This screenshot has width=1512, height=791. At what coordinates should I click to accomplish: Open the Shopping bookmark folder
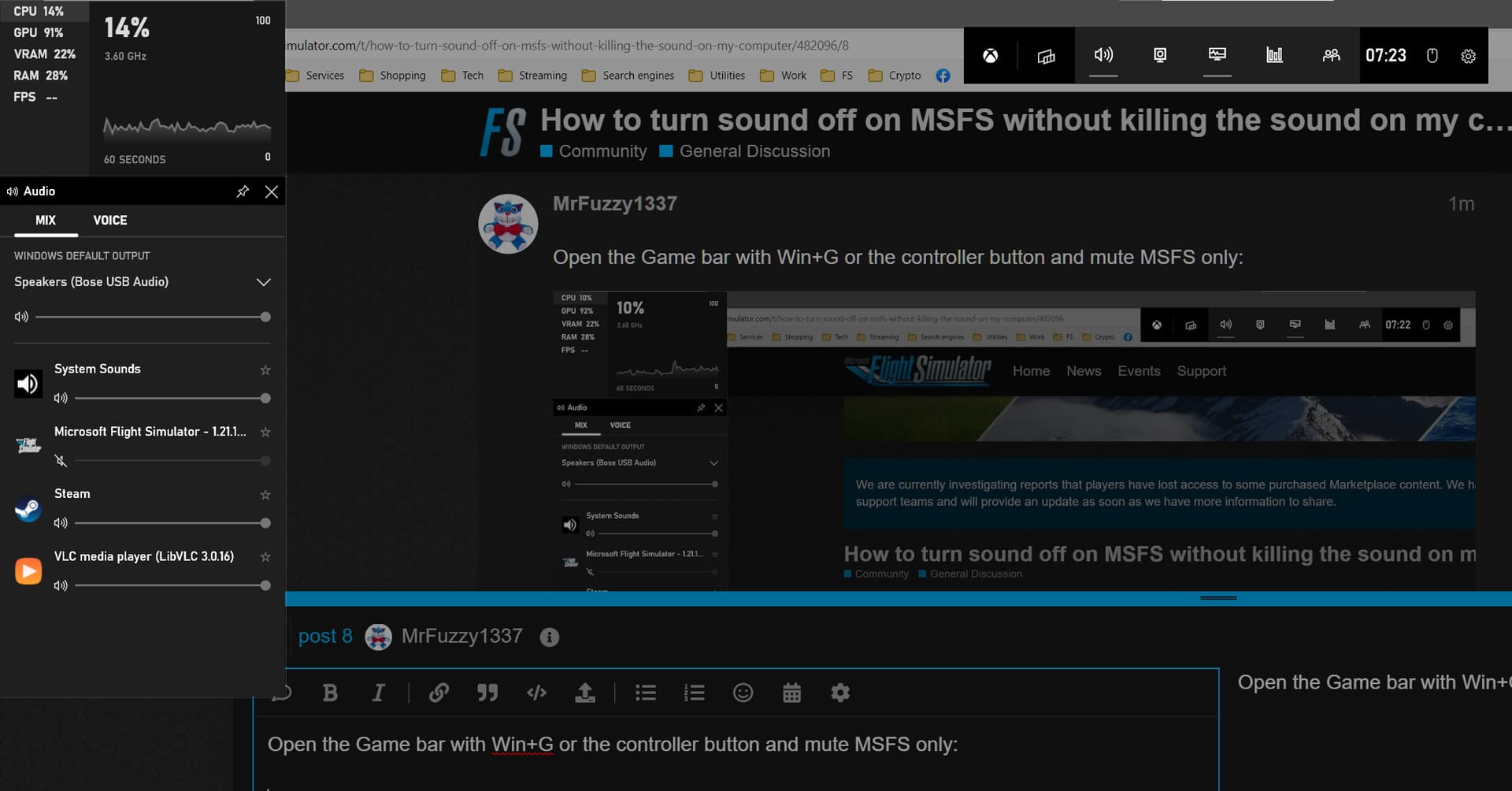click(x=392, y=76)
